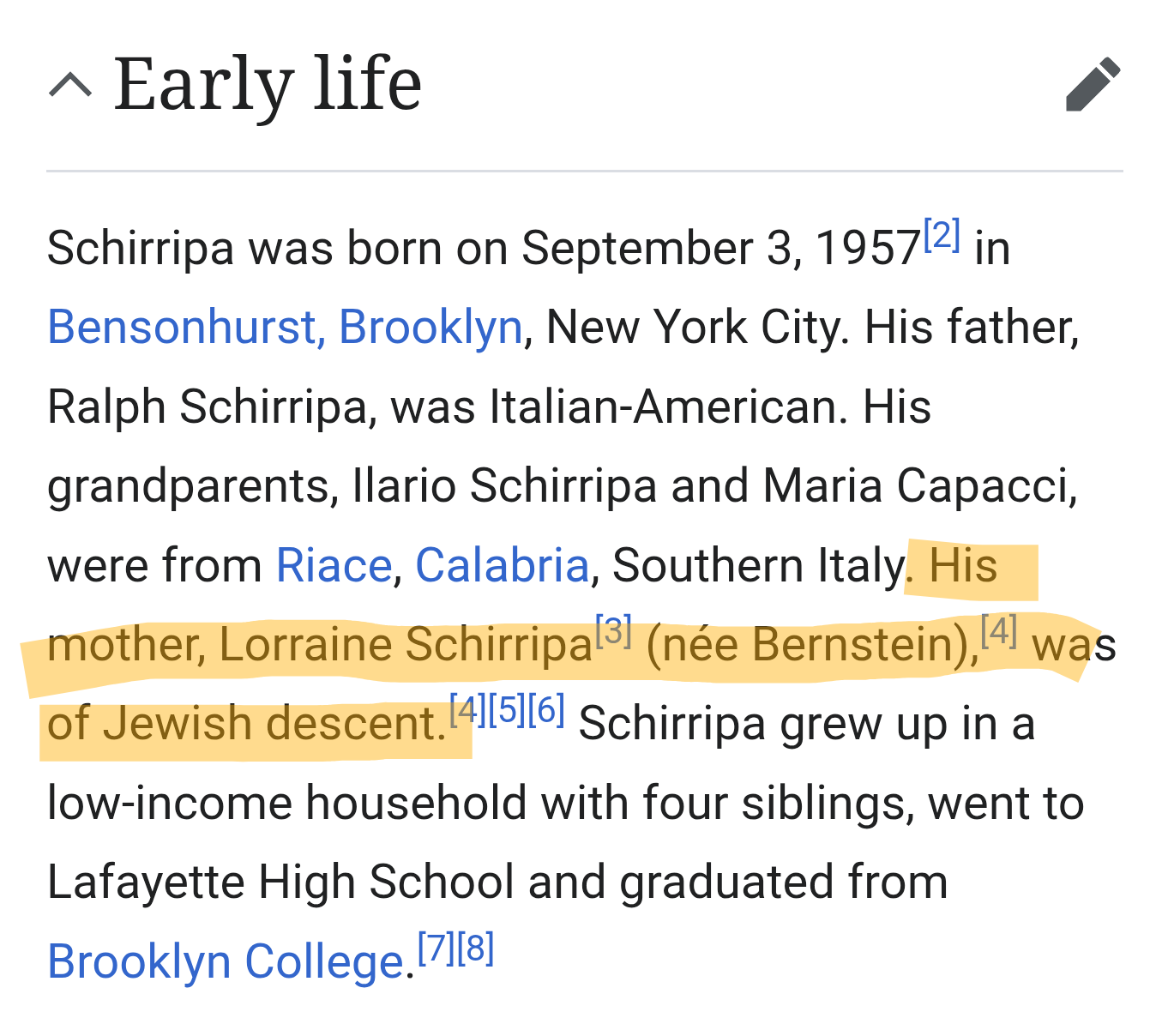Open citation [4] after Jewish descent

pos(467,710)
